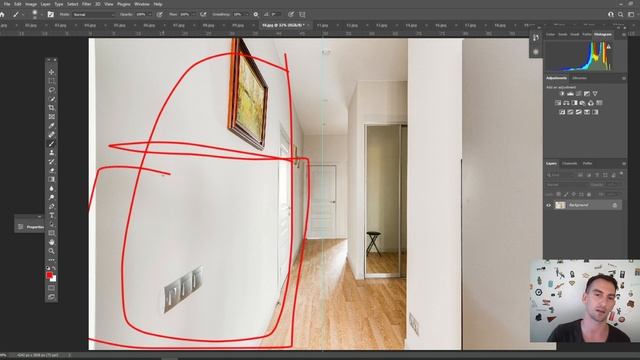Screen dimensions: 640x360
Task: Select the Healing Brush tool
Action: point(51,135)
